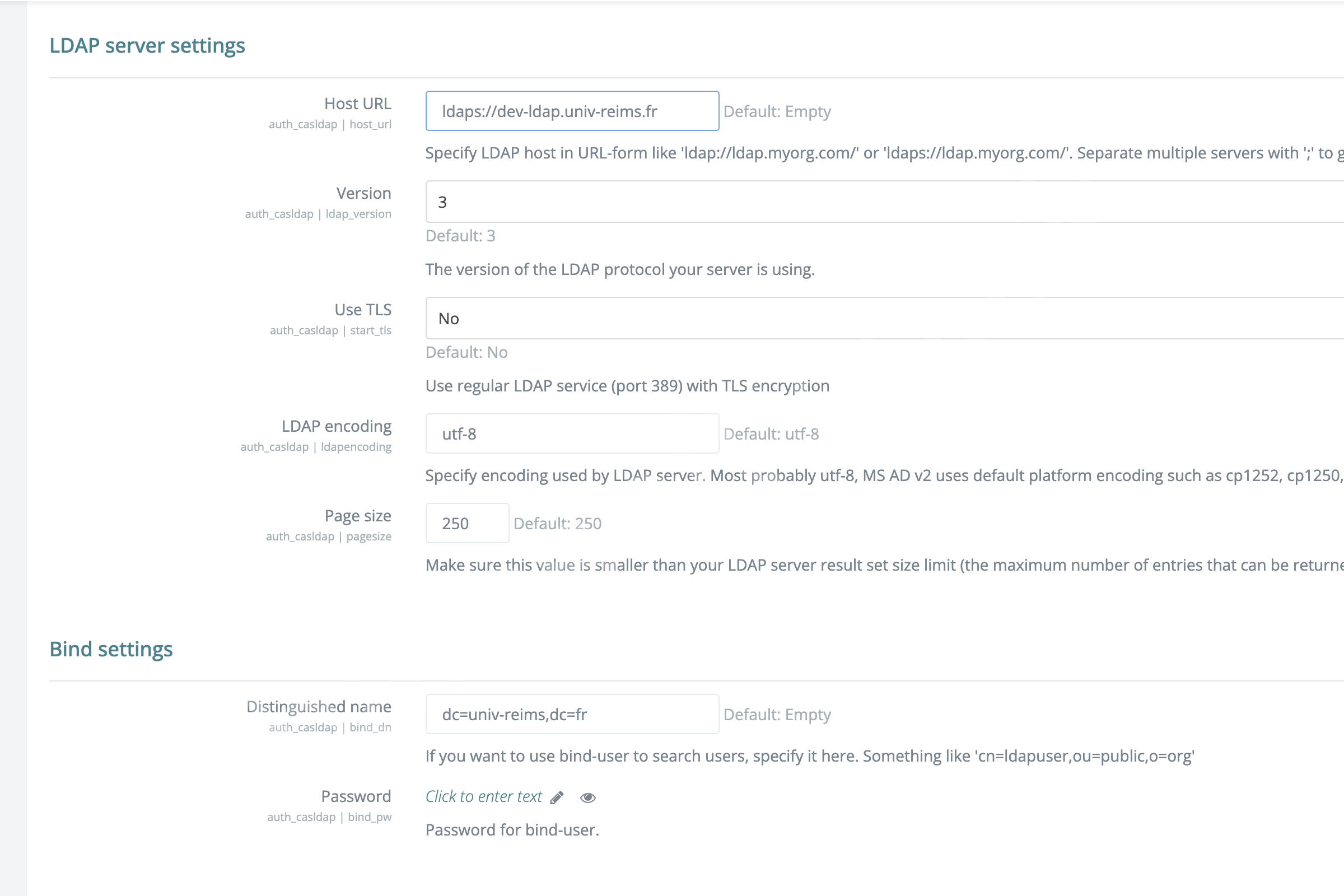Click the Host URL setting label
1344x896 pixels.
(358, 104)
